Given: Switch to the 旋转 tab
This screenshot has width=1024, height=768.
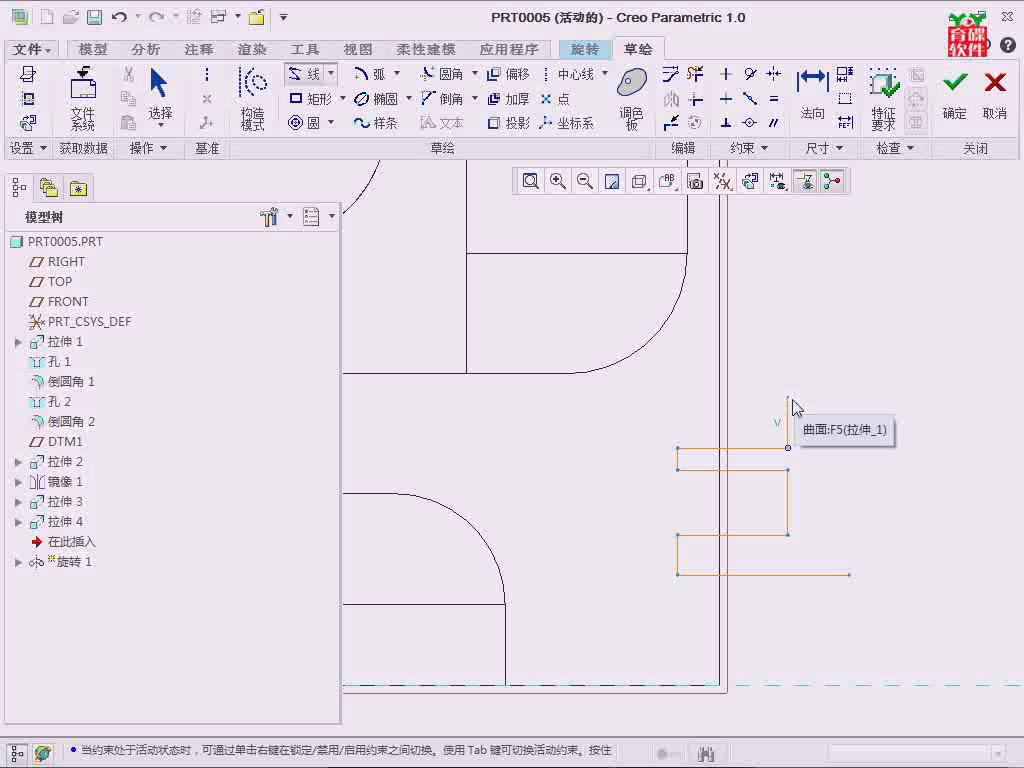Looking at the screenshot, I should [x=584, y=49].
